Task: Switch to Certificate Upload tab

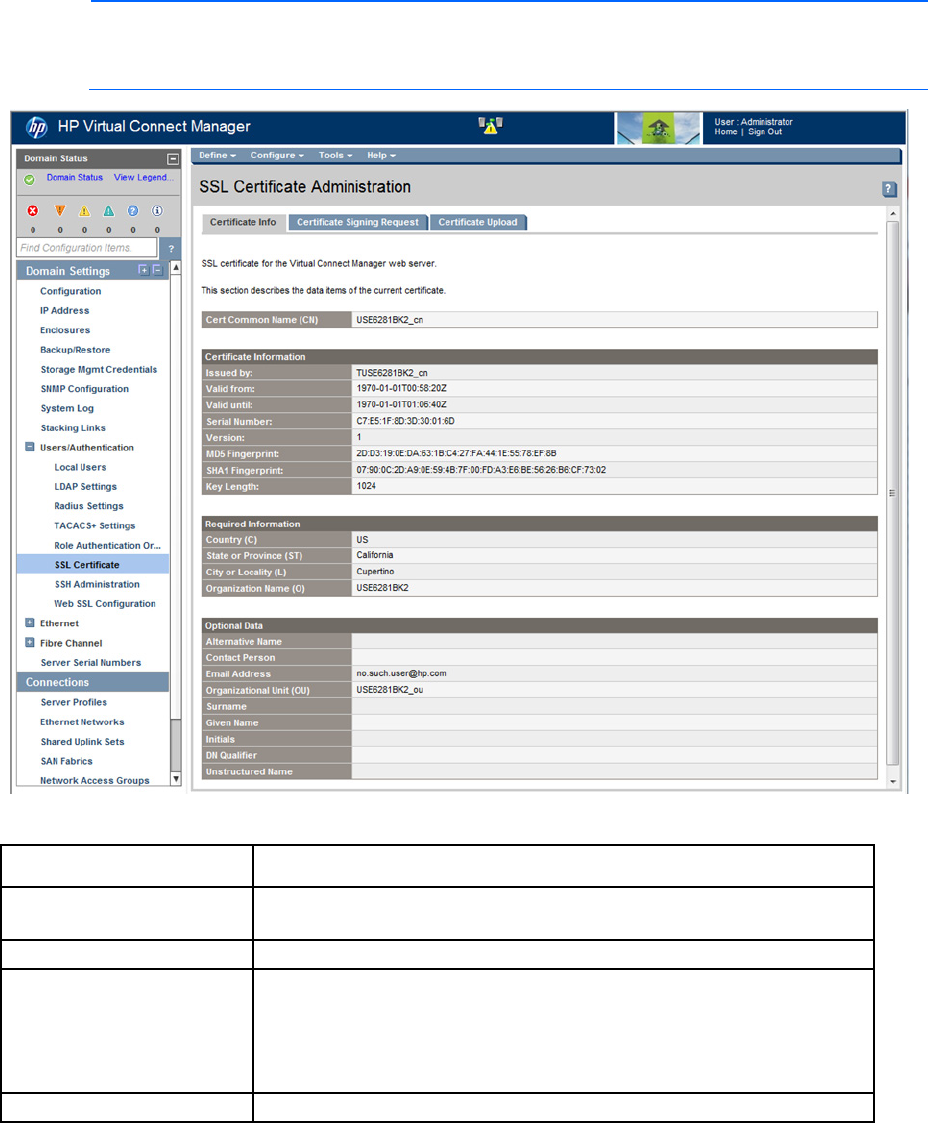Action: [478, 223]
